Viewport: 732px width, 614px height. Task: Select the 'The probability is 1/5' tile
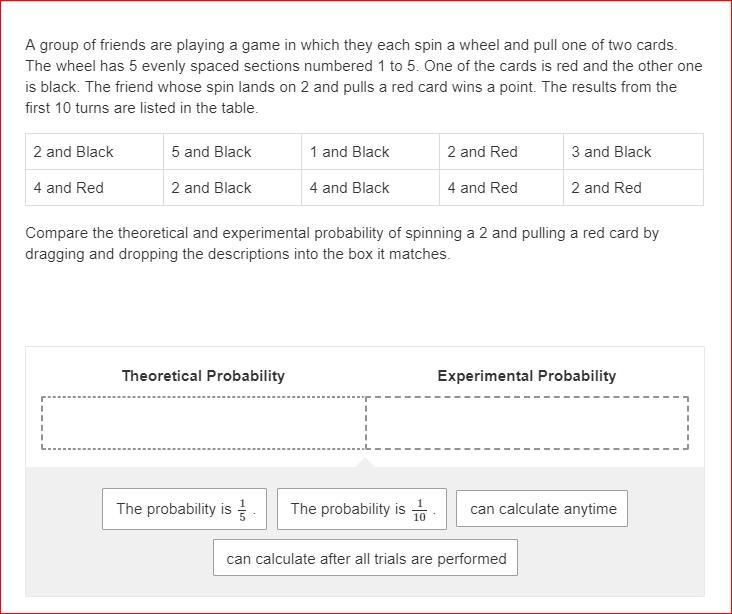(x=184, y=509)
